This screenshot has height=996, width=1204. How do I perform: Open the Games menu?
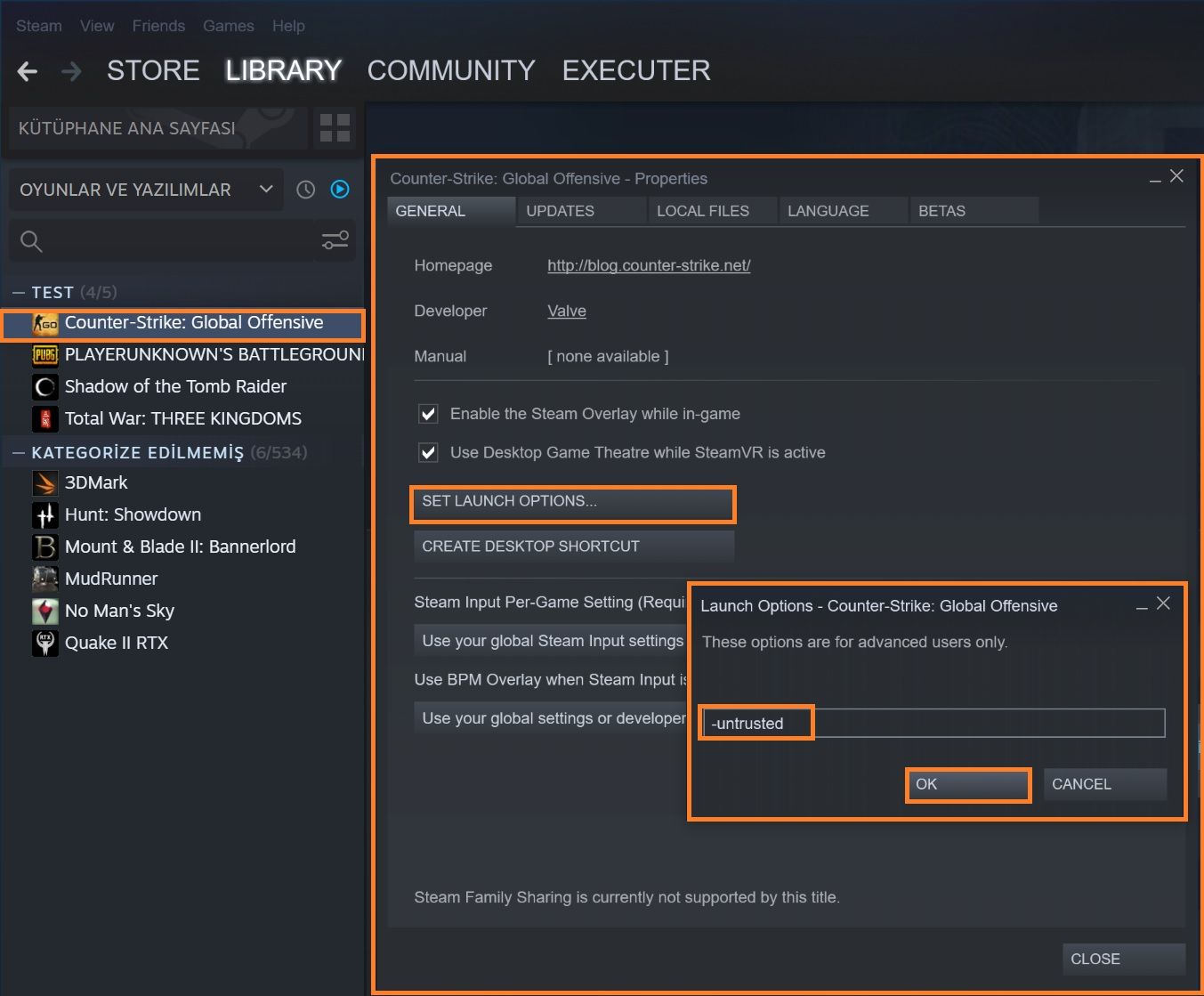tap(229, 27)
